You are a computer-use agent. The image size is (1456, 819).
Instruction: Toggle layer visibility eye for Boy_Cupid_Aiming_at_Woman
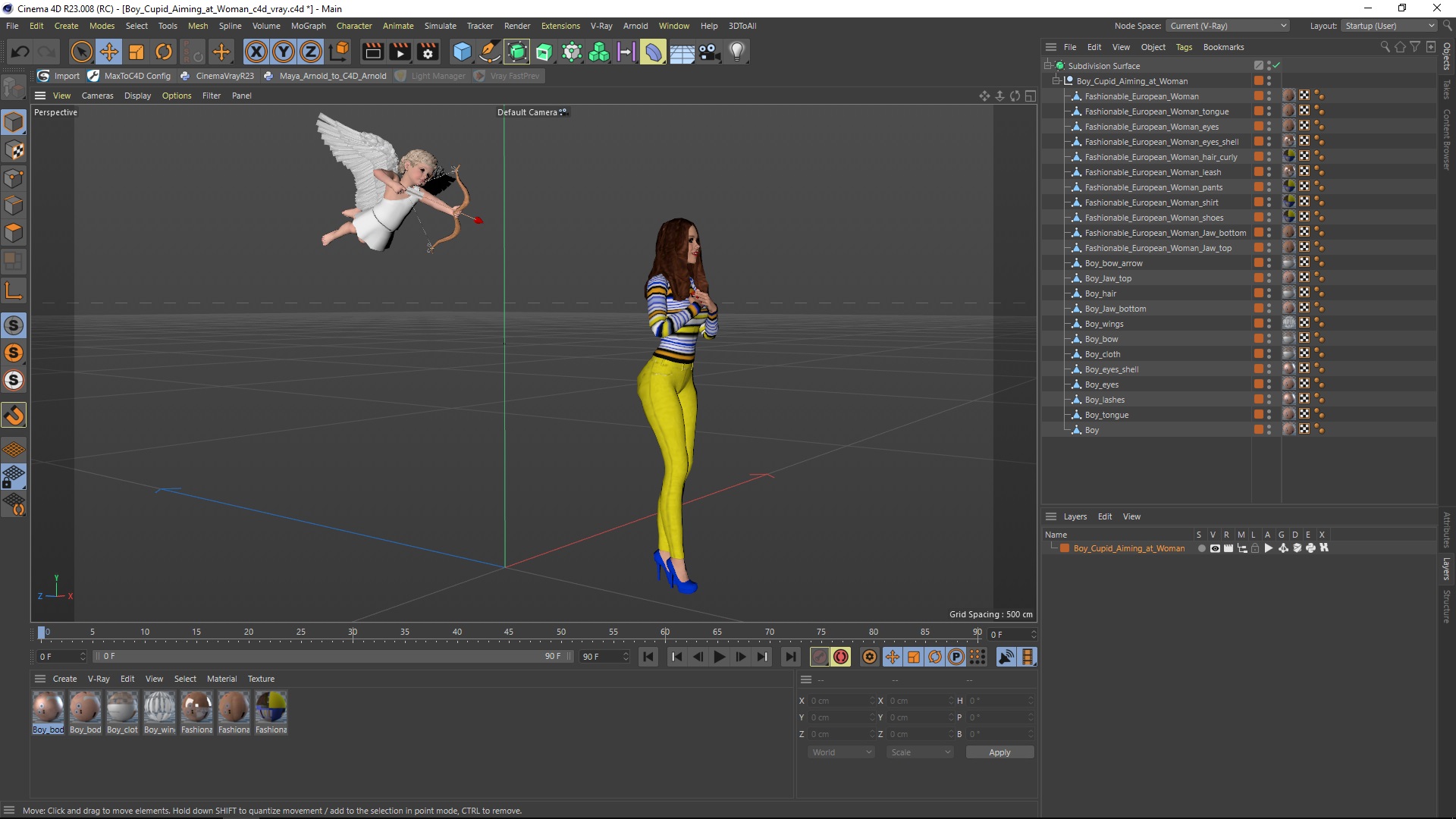tap(1215, 548)
